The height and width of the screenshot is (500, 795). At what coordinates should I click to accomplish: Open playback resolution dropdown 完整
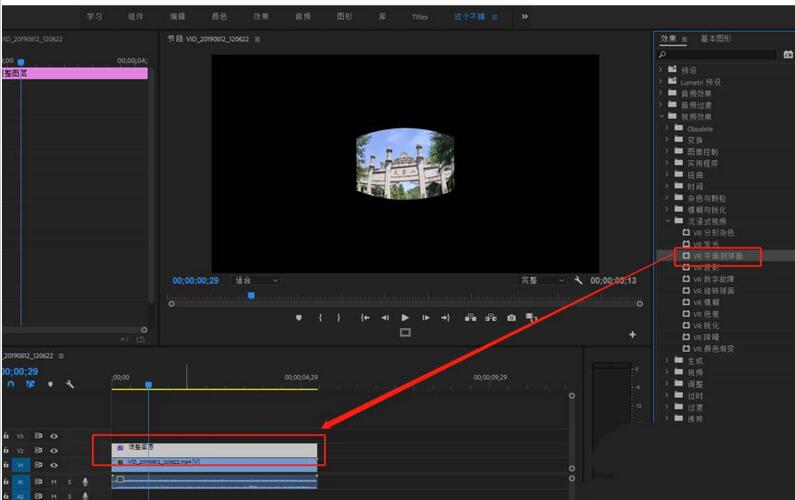(x=541, y=280)
